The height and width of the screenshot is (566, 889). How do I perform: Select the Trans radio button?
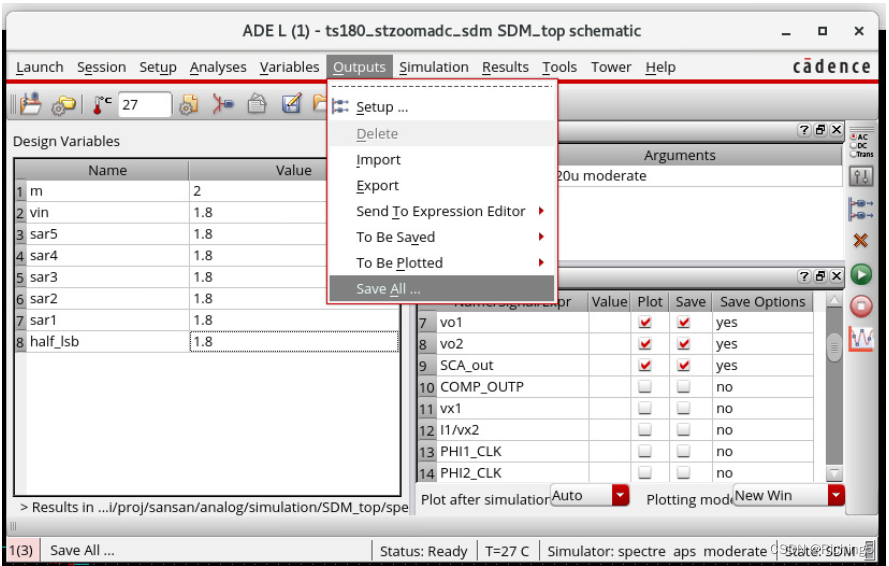pyautogui.click(x=853, y=154)
